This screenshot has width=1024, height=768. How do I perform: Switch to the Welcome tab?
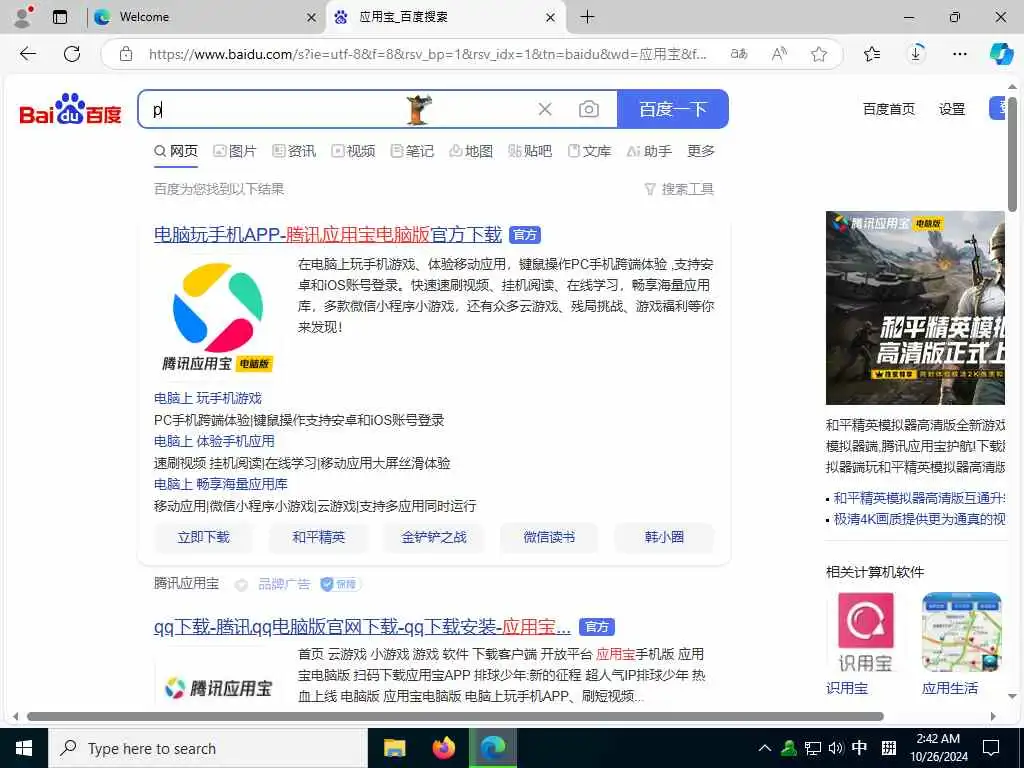[204, 18]
